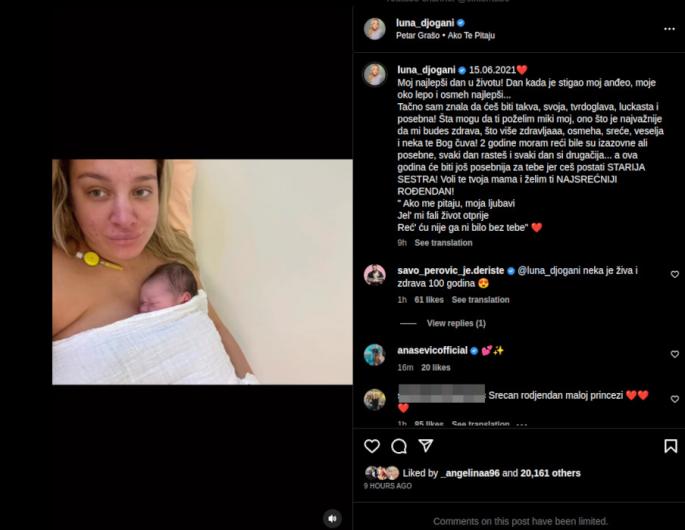Click See translation under savo_perovic's comment
Viewport: 685px width, 530px height.
click(x=480, y=300)
